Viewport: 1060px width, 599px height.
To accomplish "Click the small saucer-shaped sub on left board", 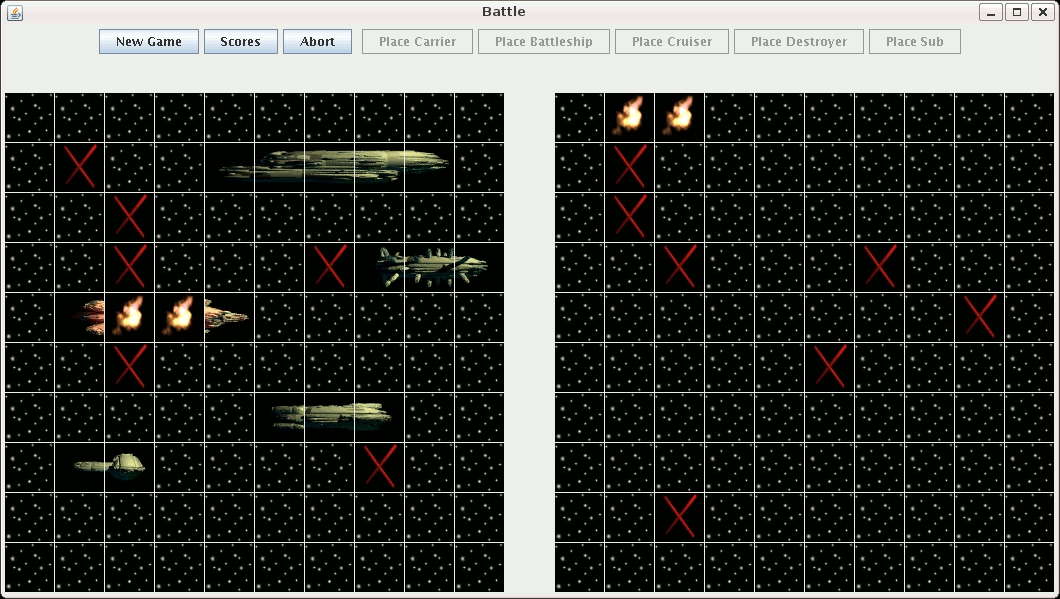I will 110,466.
